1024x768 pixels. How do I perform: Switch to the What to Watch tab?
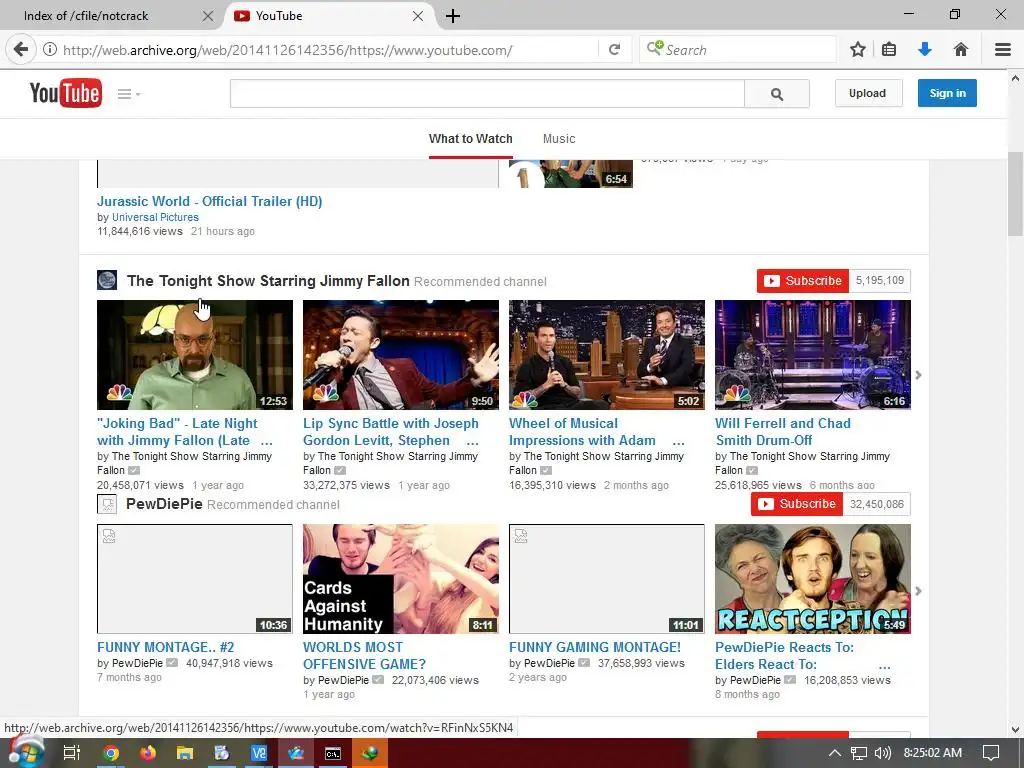pyautogui.click(x=471, y=139)
